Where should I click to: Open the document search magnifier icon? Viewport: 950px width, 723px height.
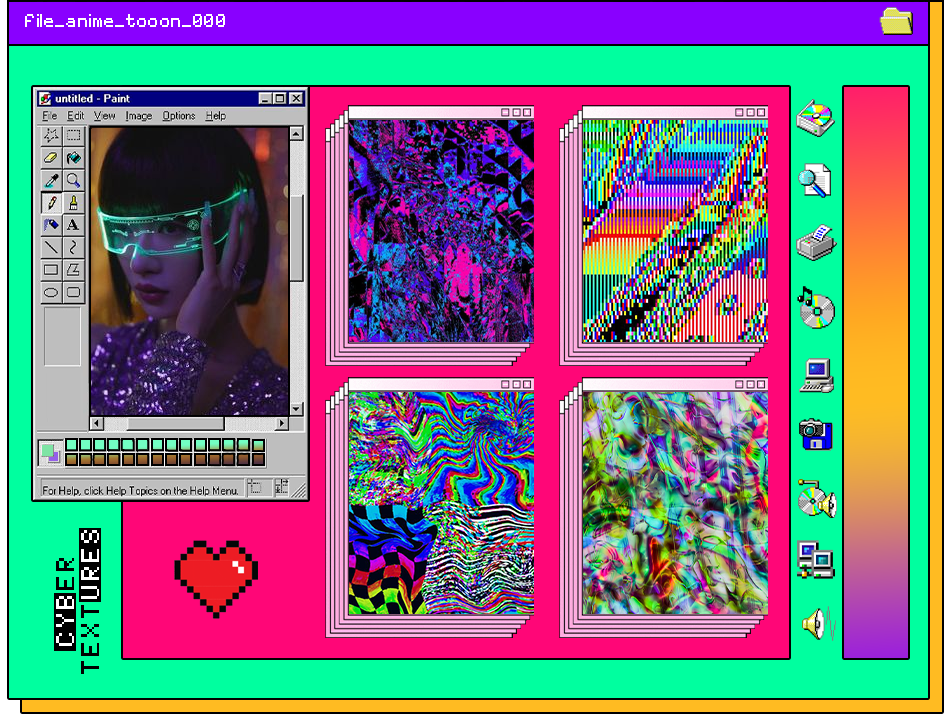pyautogui.click(x=815, y=181)
